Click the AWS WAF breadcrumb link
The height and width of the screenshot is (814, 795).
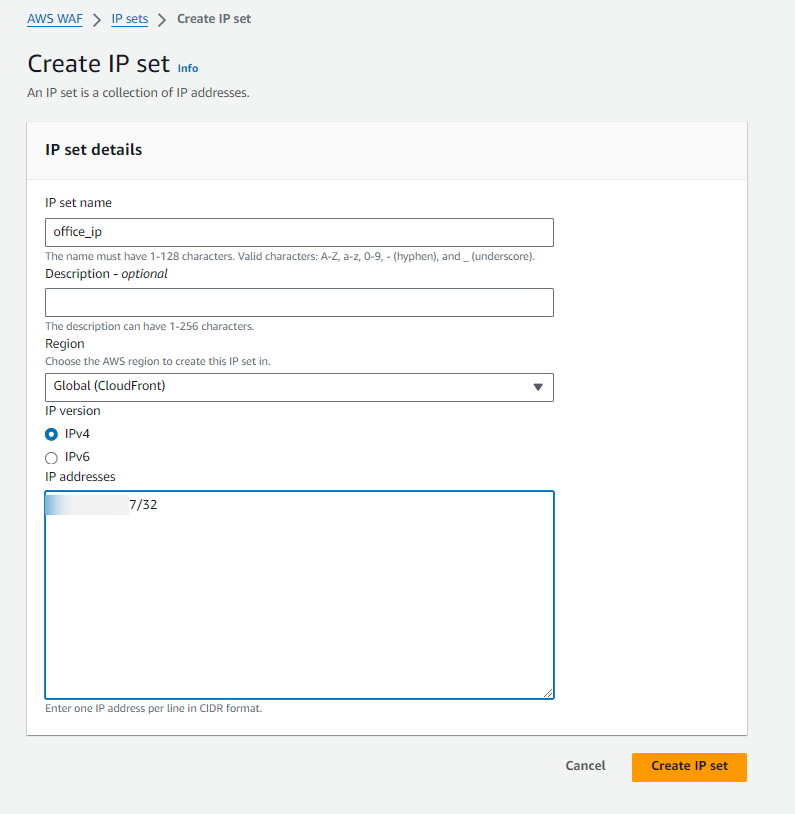point(54,19)
